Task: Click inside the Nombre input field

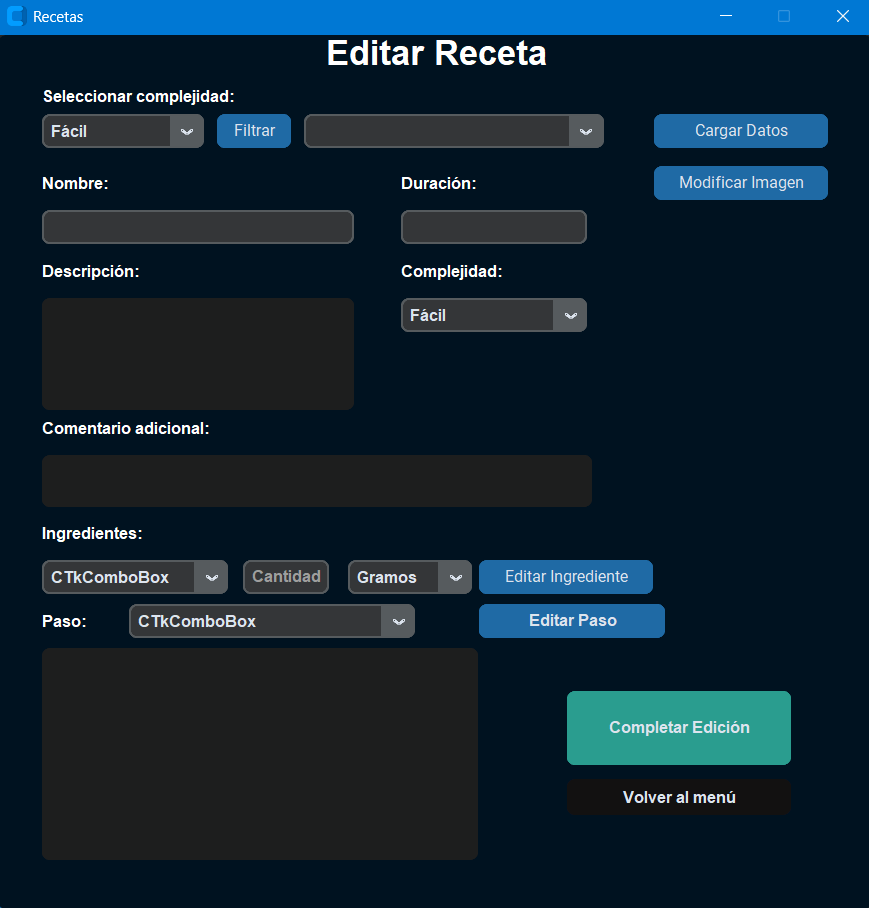Action: click(x=197, y=227)
